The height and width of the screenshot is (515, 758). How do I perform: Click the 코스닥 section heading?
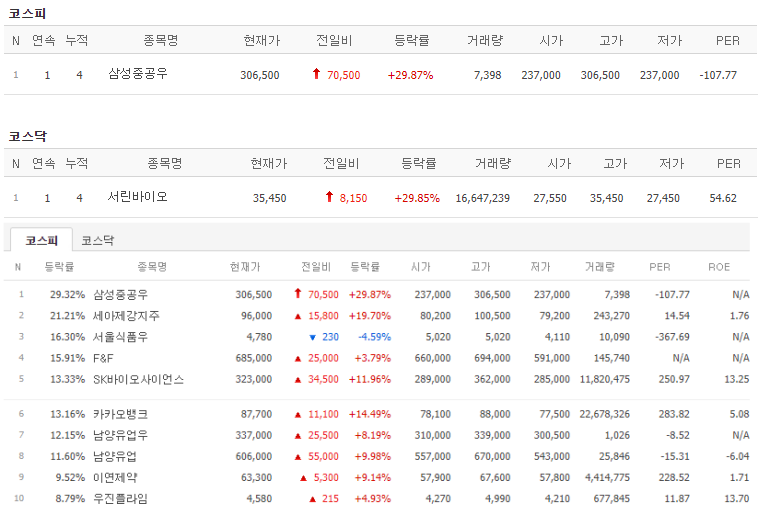click(x=28, y=136)
